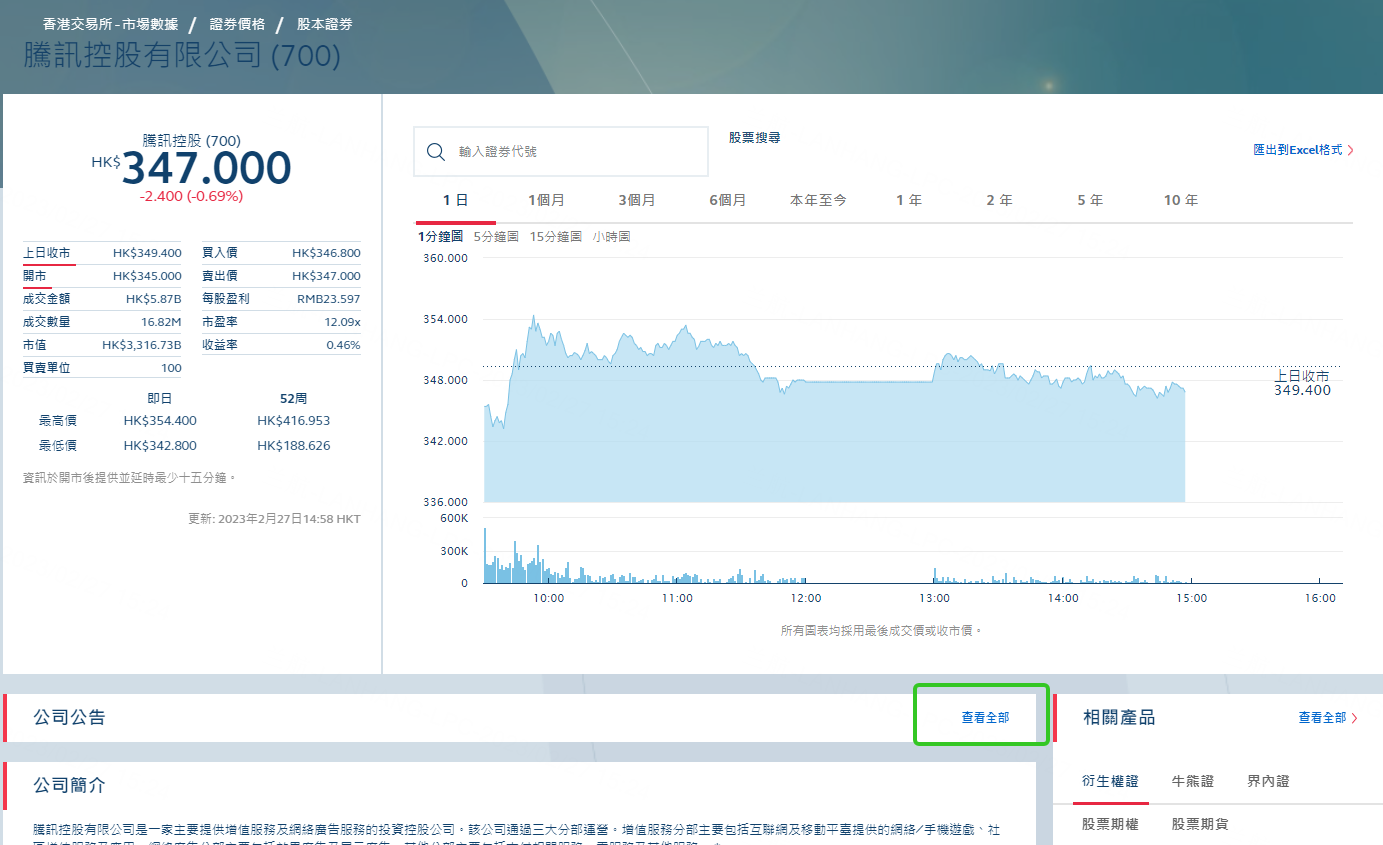This screenshot has width=1383, height=845.
Task: Select the 10年 chart range tab
Action: tap(1181, 200)
